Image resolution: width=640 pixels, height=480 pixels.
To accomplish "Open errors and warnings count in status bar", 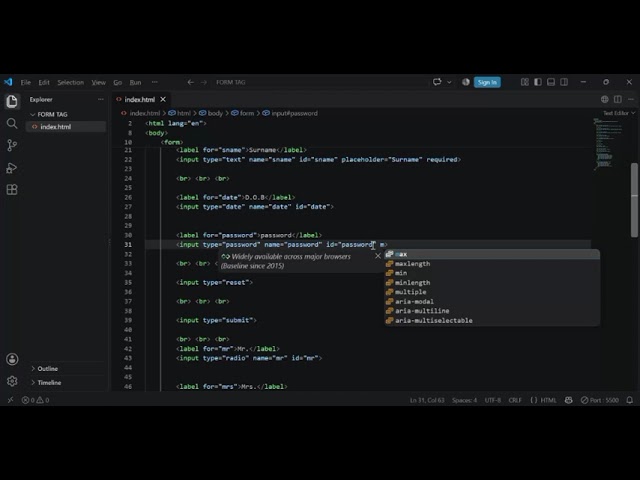I will click(36, 400).
